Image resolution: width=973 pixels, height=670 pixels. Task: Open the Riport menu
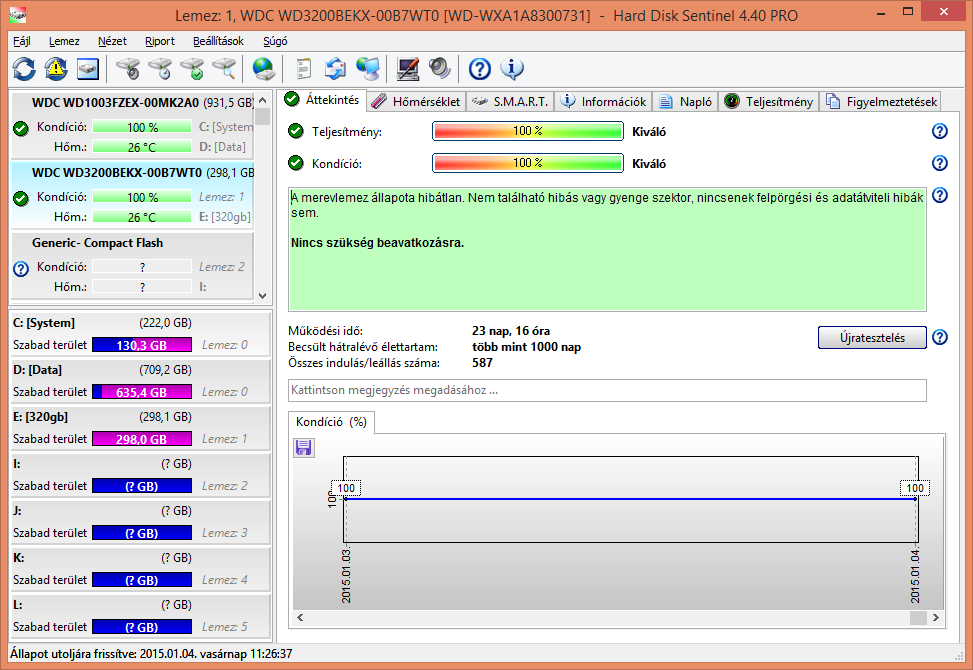[x=159, y=41]
